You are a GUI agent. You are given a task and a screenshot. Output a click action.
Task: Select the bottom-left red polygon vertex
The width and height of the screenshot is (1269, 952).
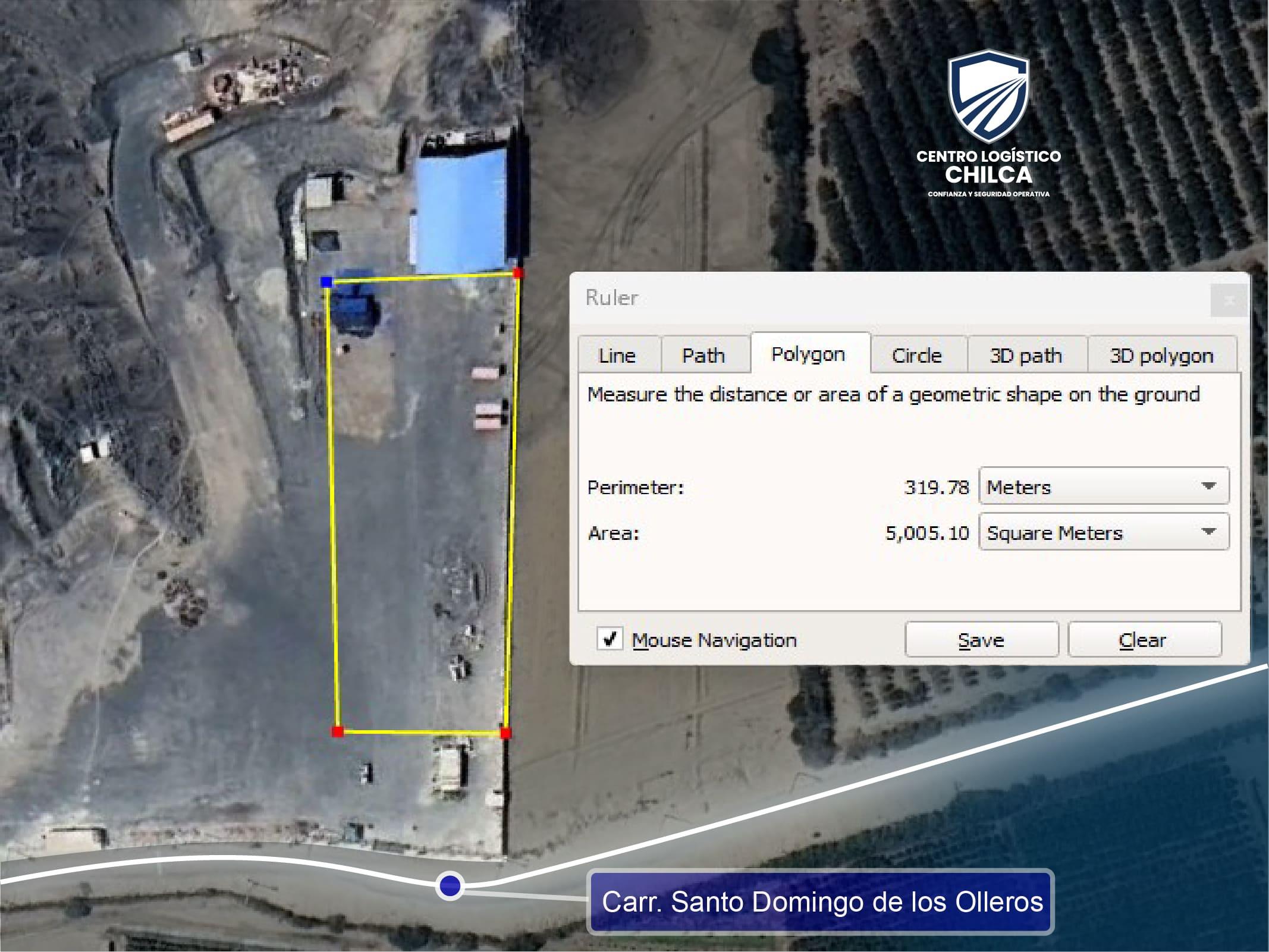click(x=337, y=731)
